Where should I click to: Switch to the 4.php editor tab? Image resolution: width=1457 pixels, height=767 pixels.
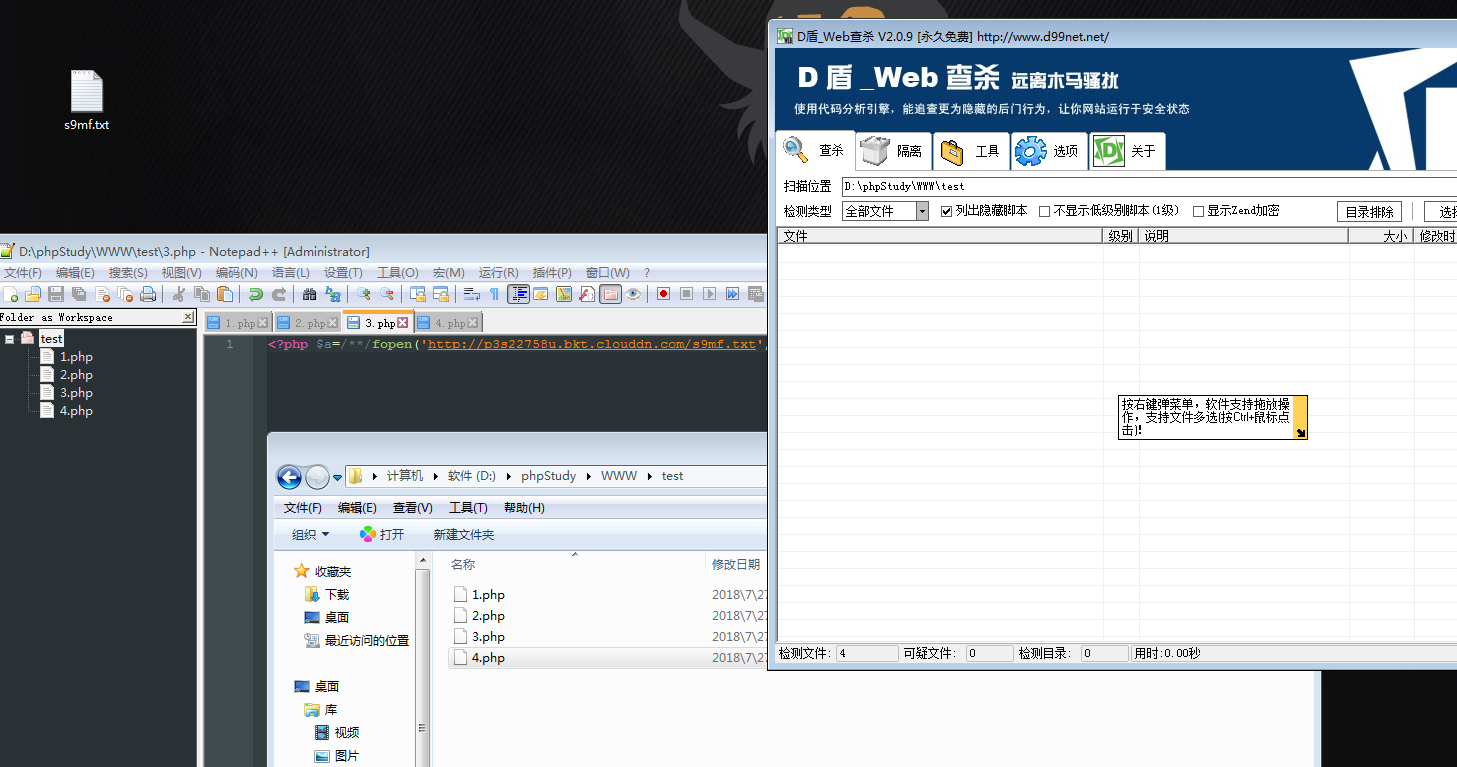tap(448, 323)
